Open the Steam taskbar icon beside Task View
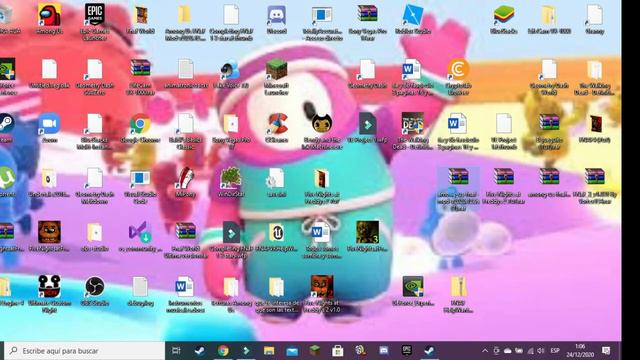640x360 pixels. 200,351
